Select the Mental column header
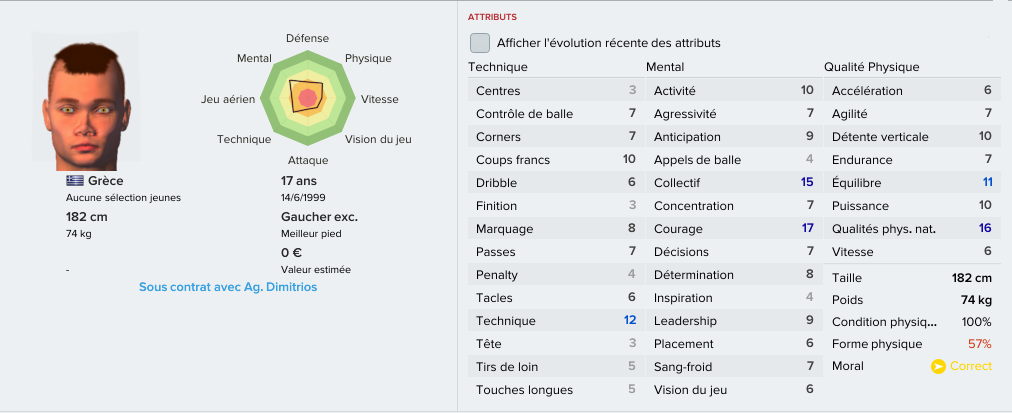 click(665, 67)
